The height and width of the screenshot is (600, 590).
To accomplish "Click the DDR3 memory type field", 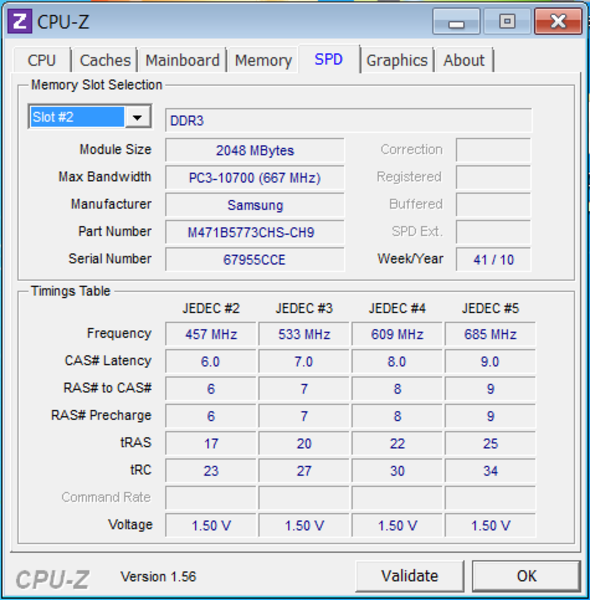I will (x=348, y=121).
